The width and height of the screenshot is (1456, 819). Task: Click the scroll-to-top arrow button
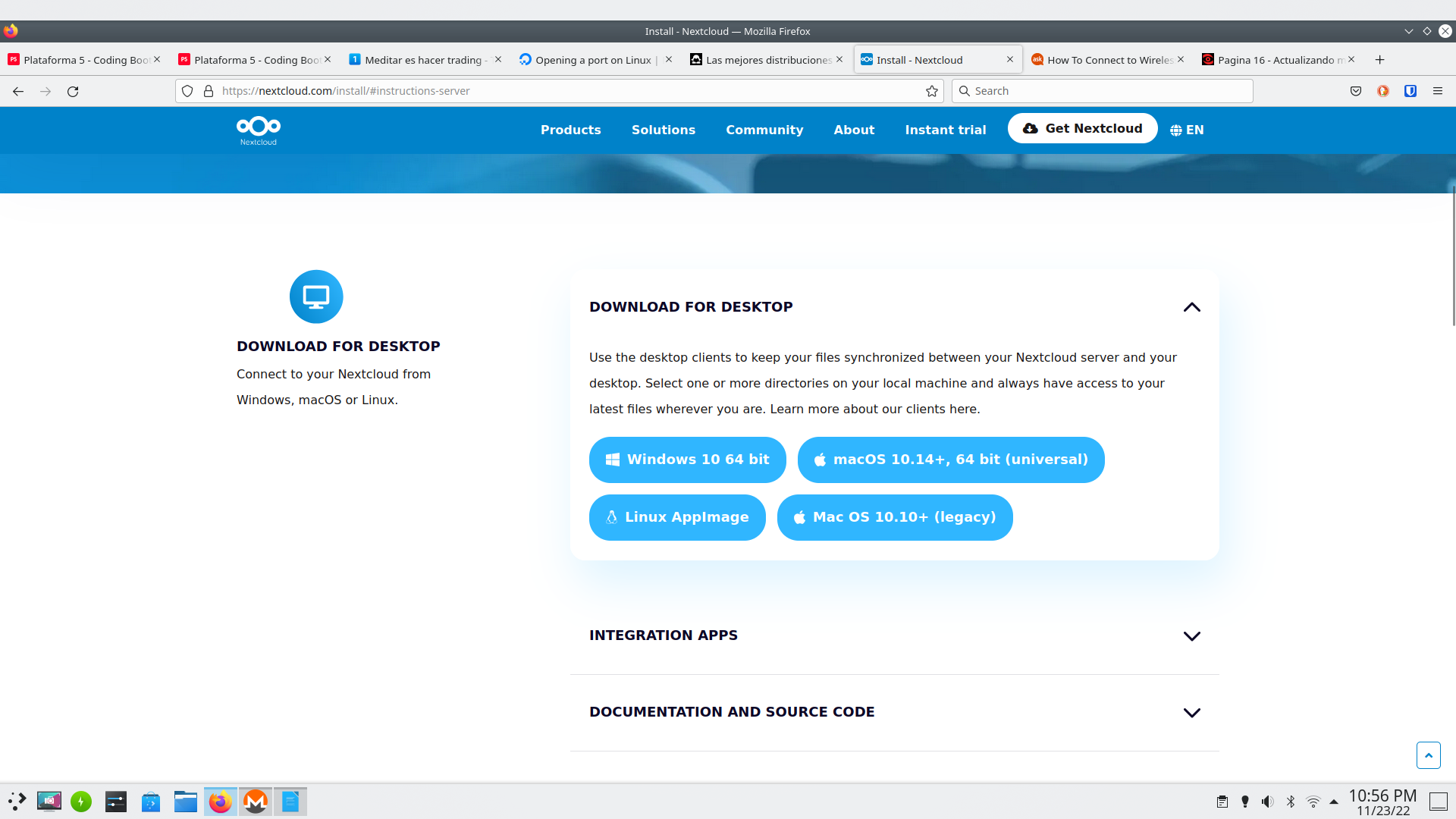tap(1428, 755)
